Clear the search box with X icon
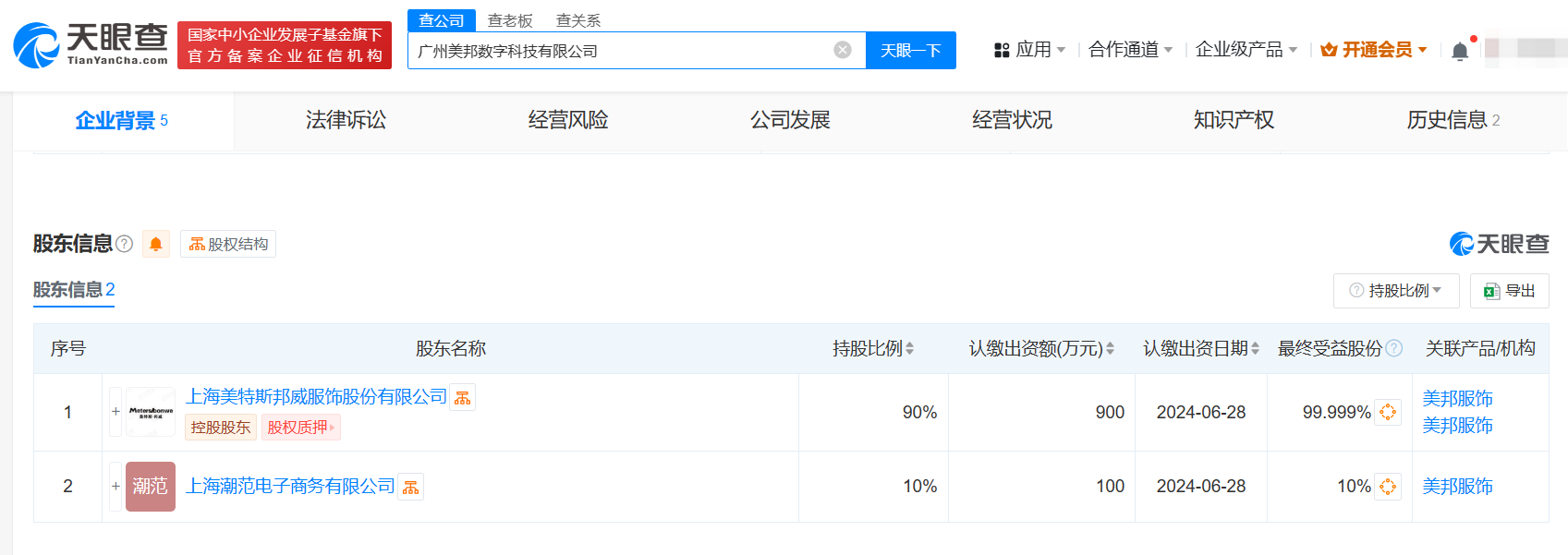 (843, 50)
